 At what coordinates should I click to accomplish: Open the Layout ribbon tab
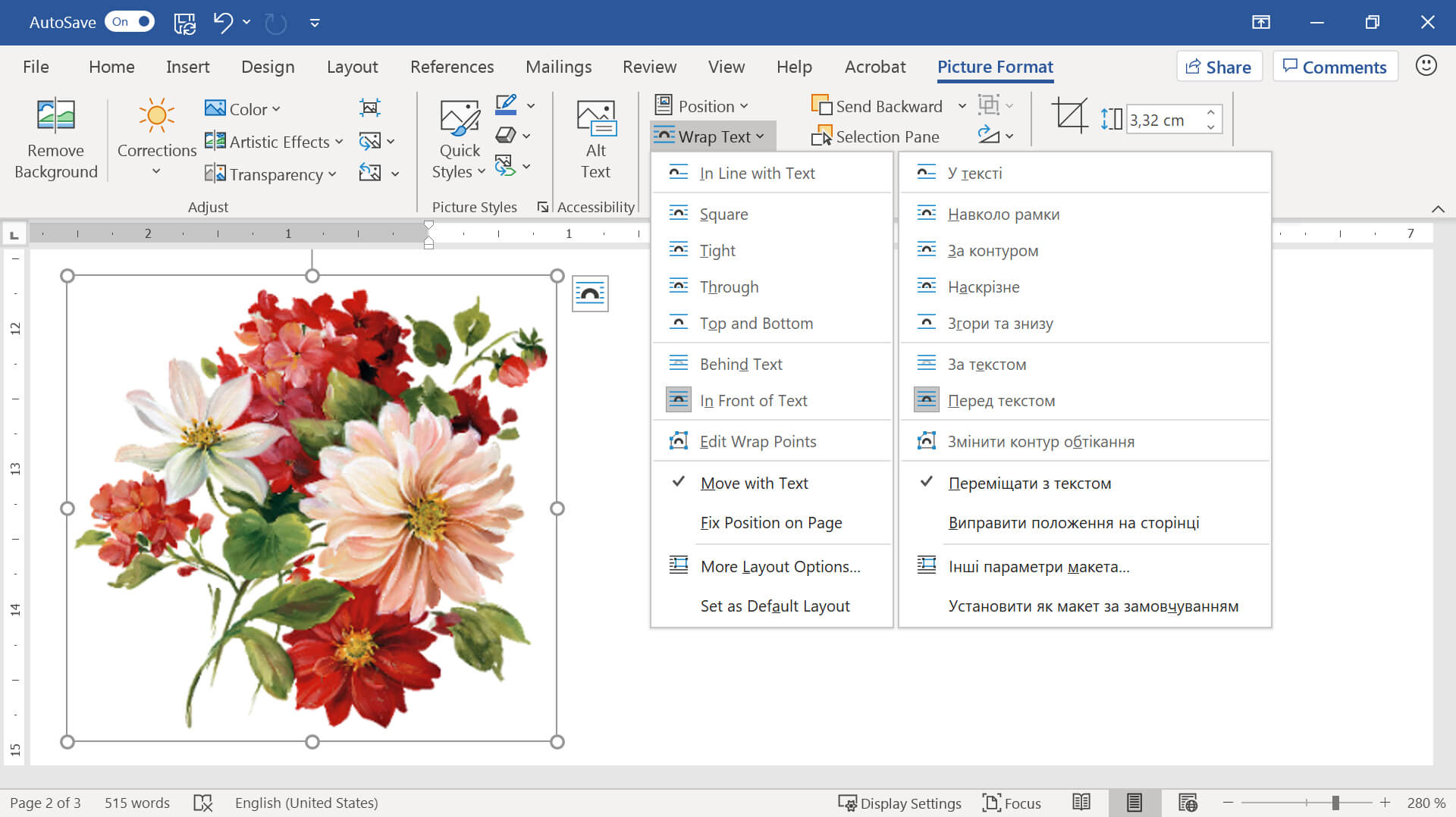pyautogui.click(x=352, y=67)
